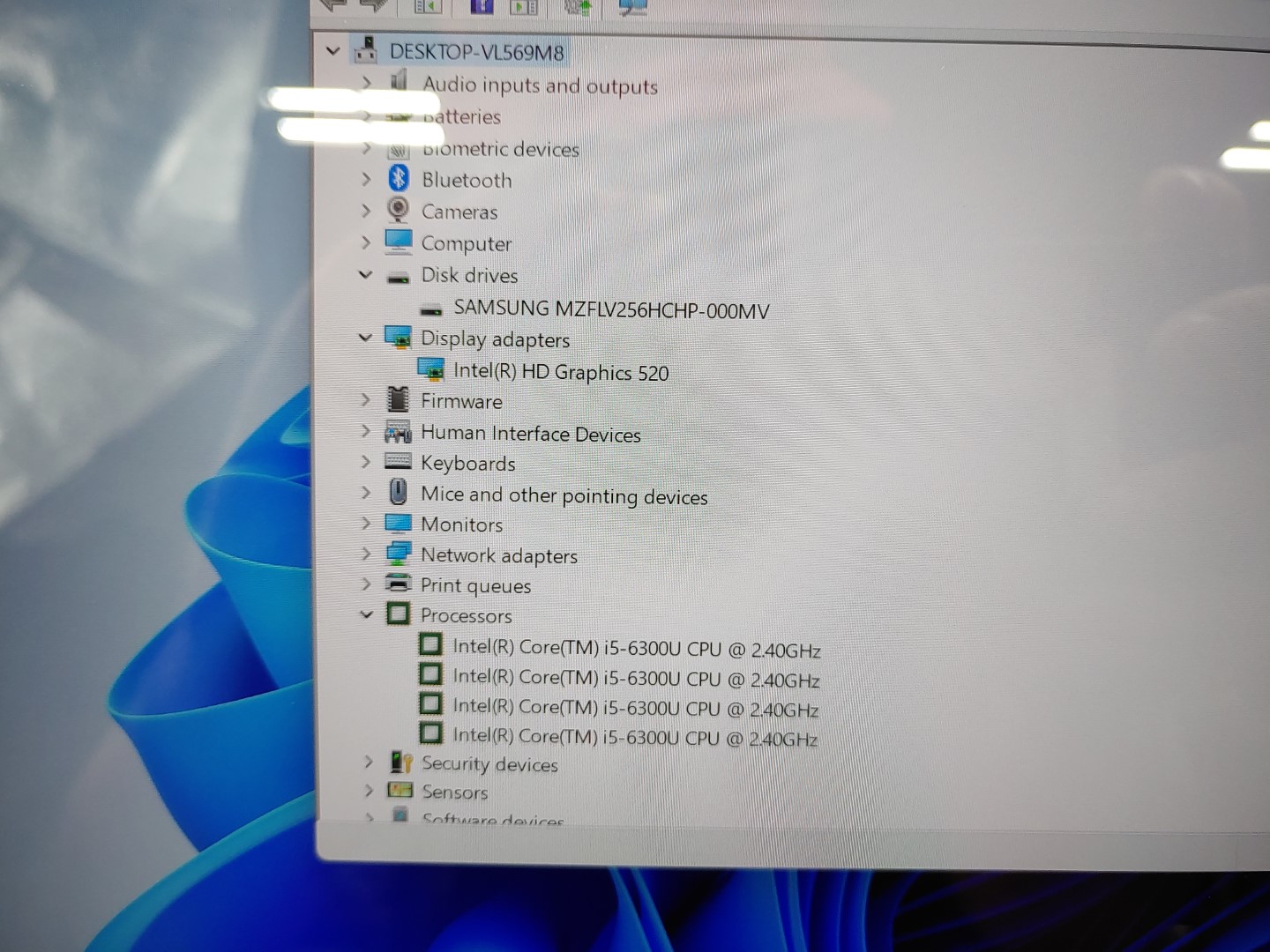The width and height of the screenshot is (1270, 952).
Task: Select SAMSUNG MZFLV256HCHP-000MV disk drive
Action: point(610,309)
